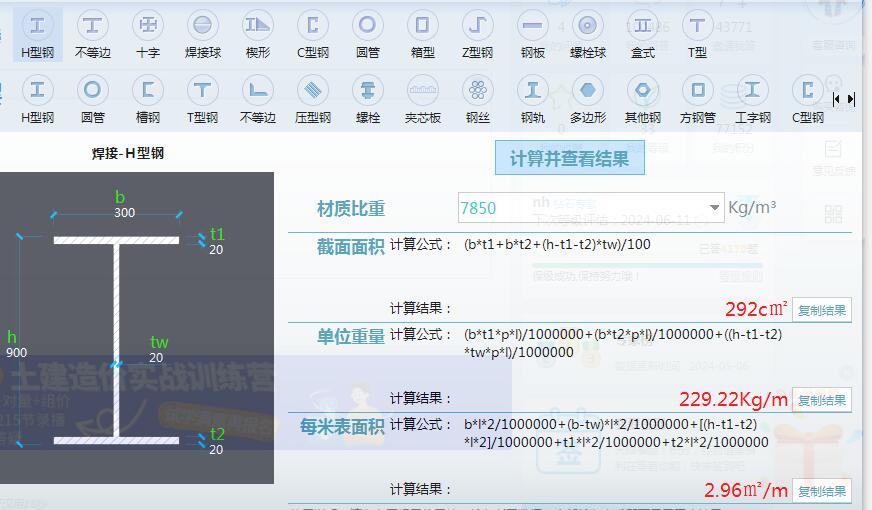Click the 材质比重 label

coord(350,209)
